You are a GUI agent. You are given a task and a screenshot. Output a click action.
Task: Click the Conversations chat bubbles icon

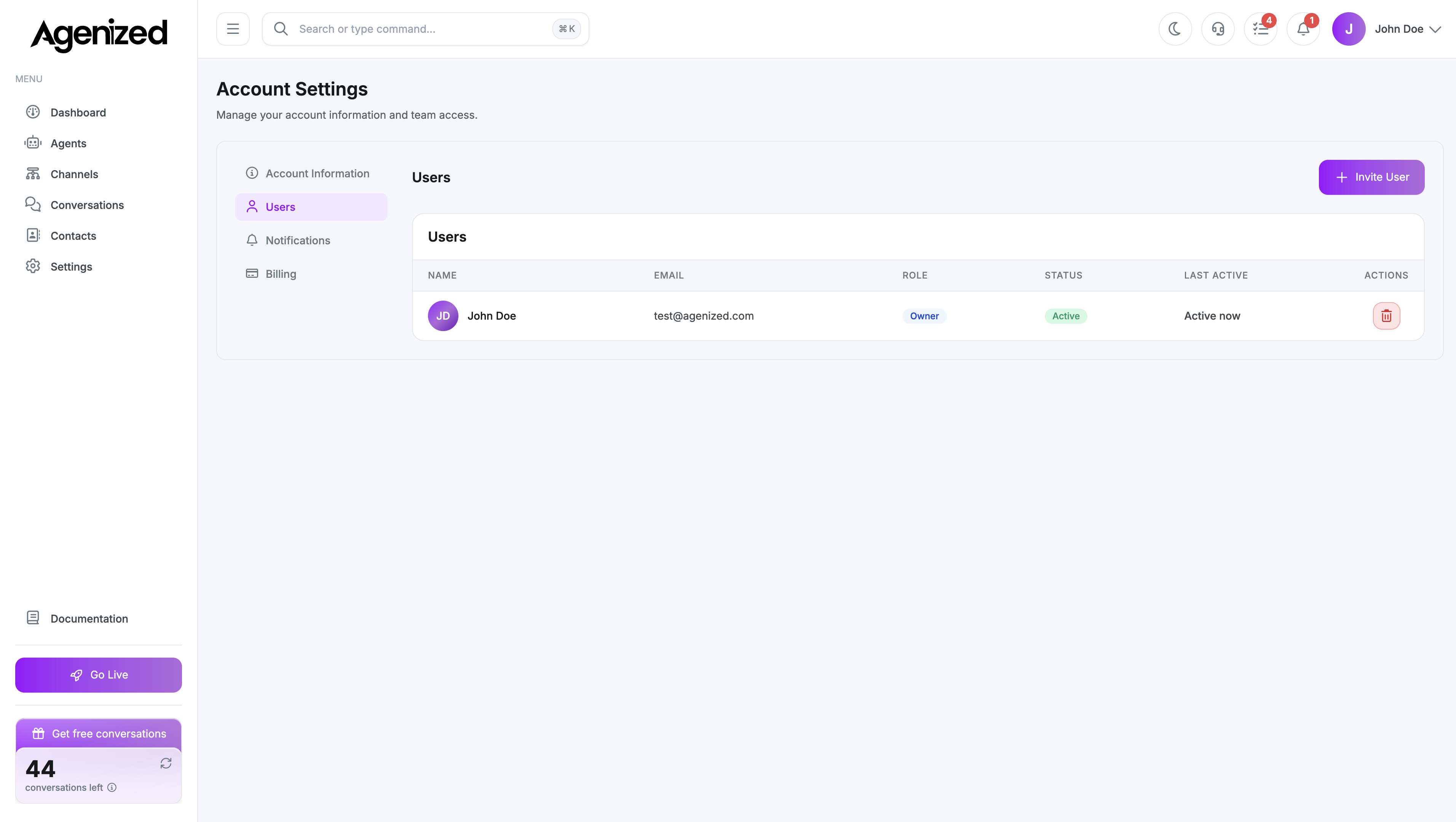33,204
